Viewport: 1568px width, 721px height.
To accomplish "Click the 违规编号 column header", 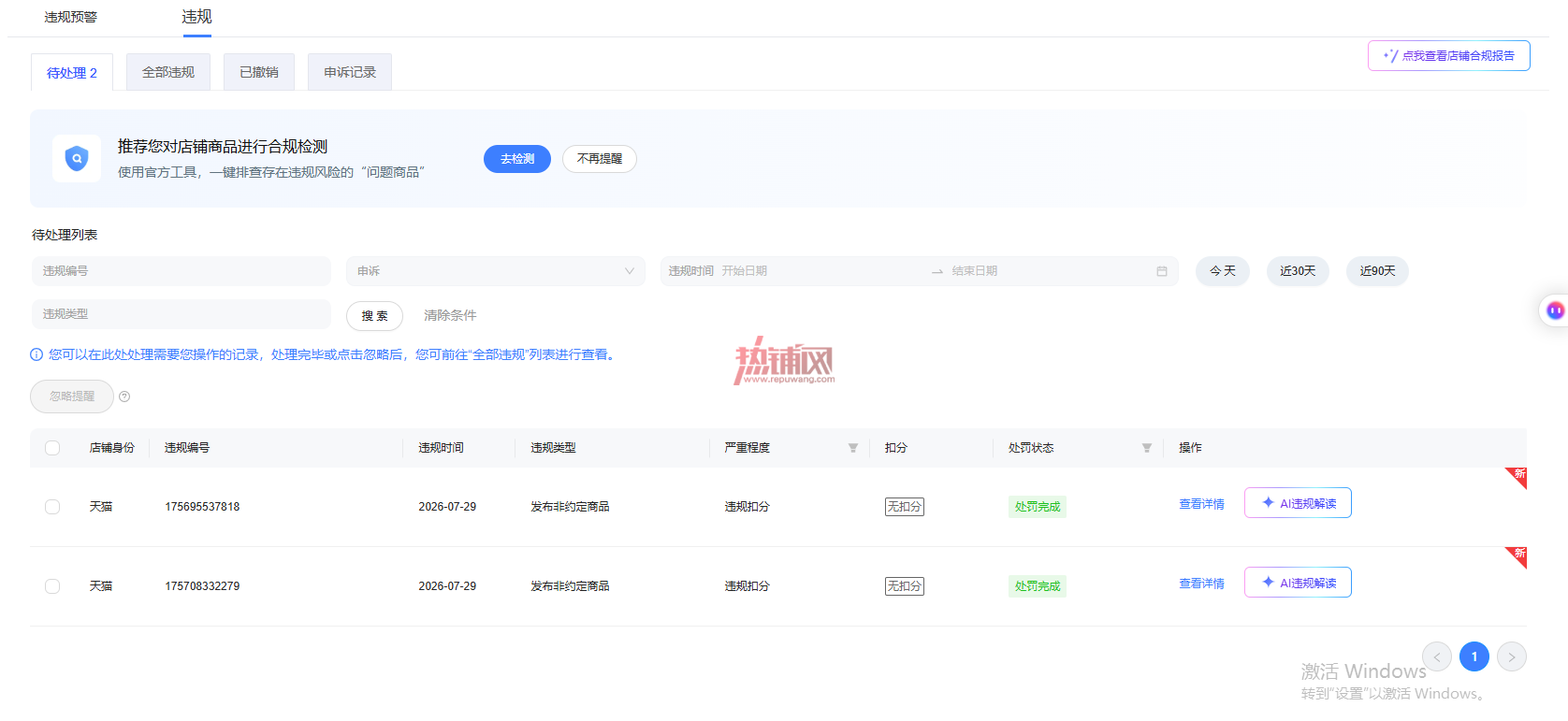I will click(x=187, y=448).
